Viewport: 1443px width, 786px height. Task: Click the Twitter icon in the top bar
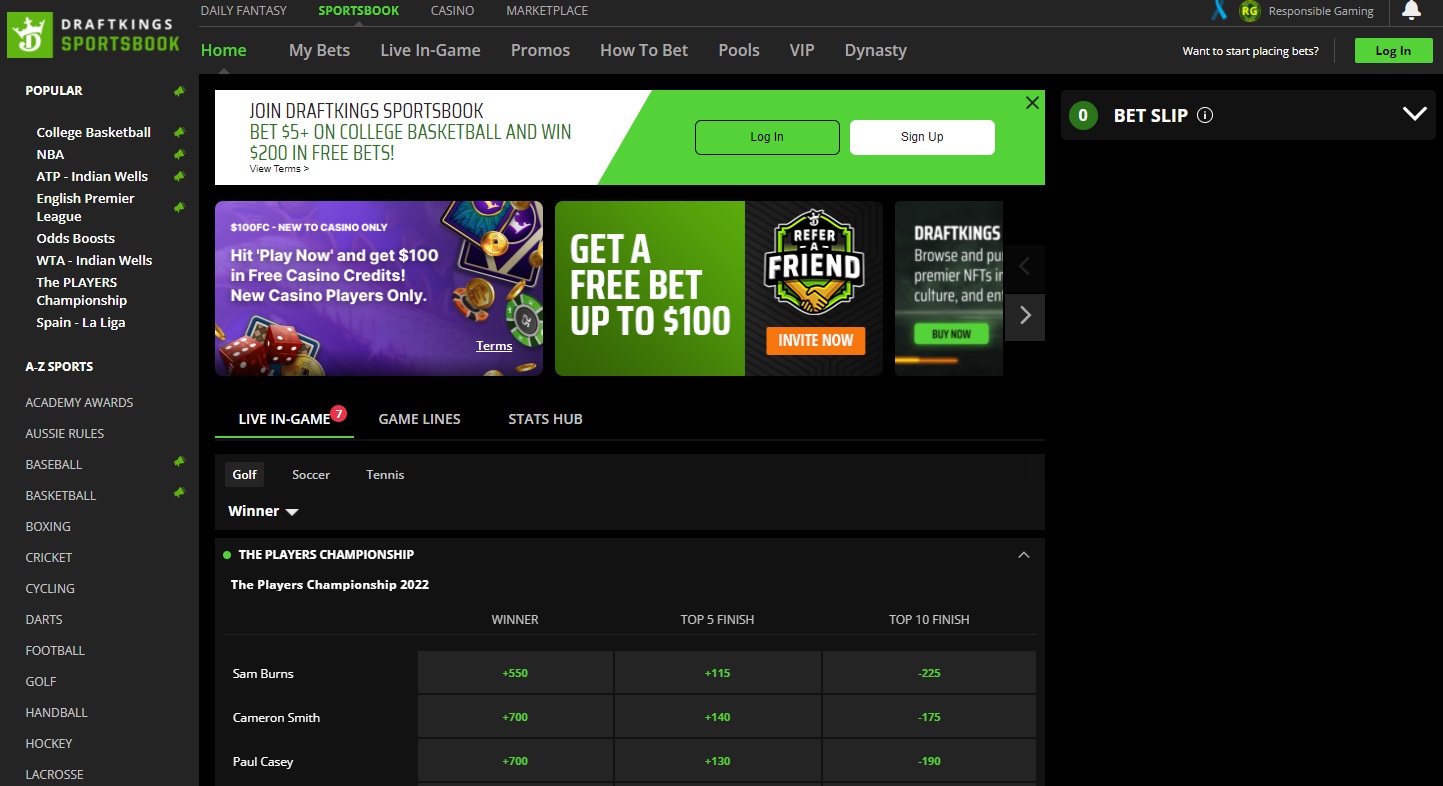coord(1218,11)
